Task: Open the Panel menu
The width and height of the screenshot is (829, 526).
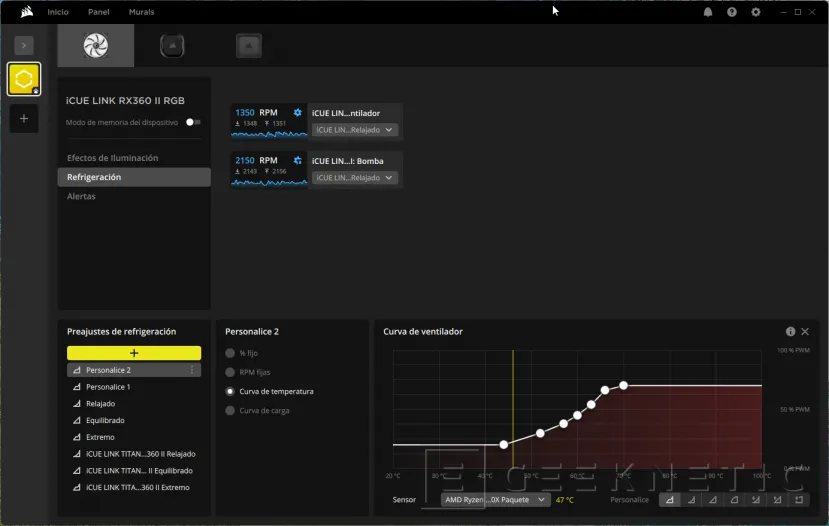Action: 99,12
